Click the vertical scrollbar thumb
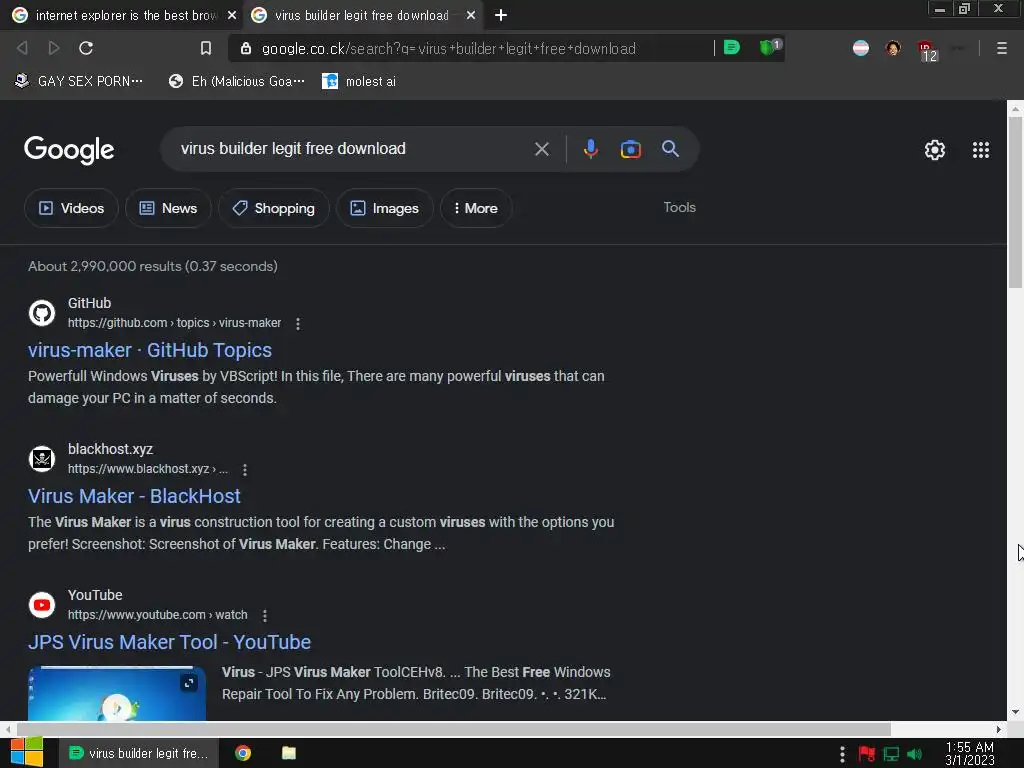 tap(1015, 202)
